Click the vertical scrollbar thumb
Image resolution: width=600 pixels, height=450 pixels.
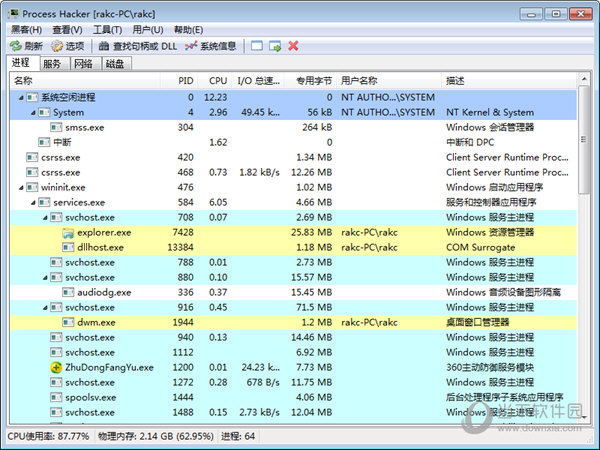click(x=584, y=140)
